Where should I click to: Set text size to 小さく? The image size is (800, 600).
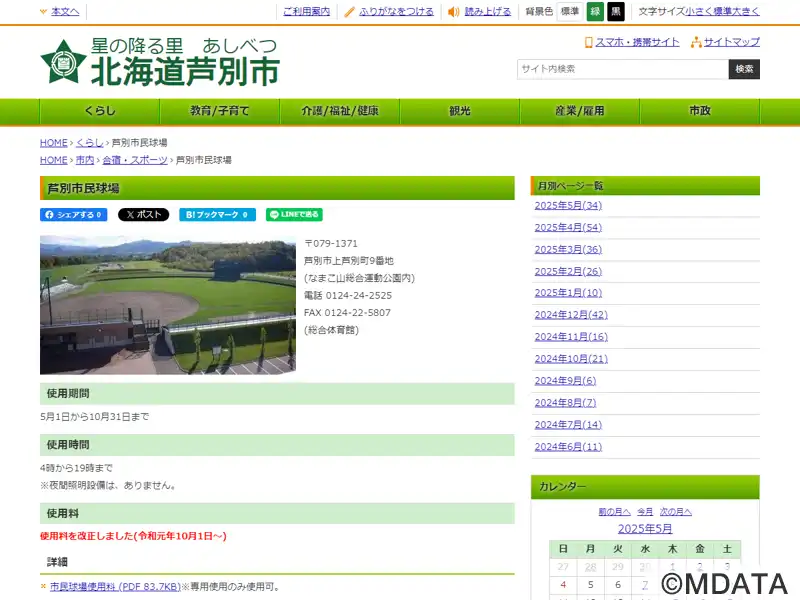[699, 11]
